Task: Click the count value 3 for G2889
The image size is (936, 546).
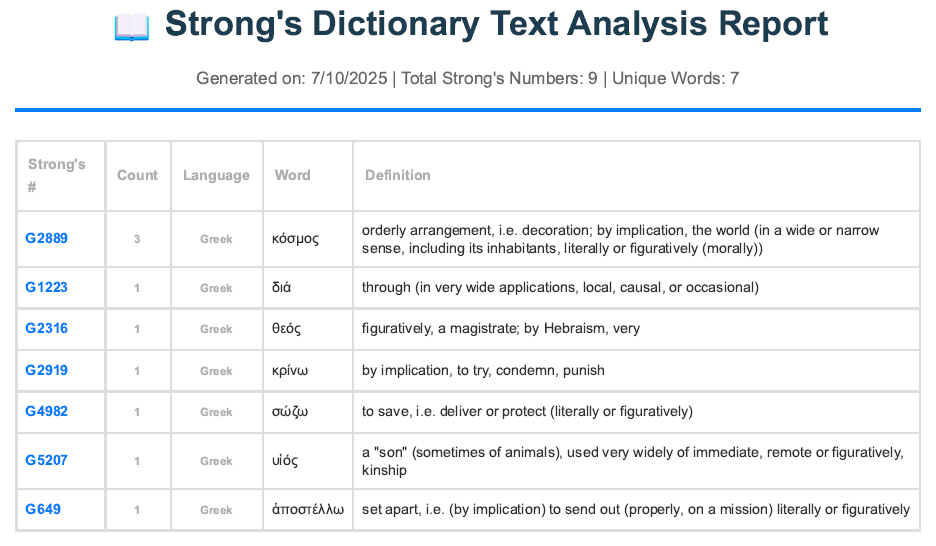Action: [137, 240]
